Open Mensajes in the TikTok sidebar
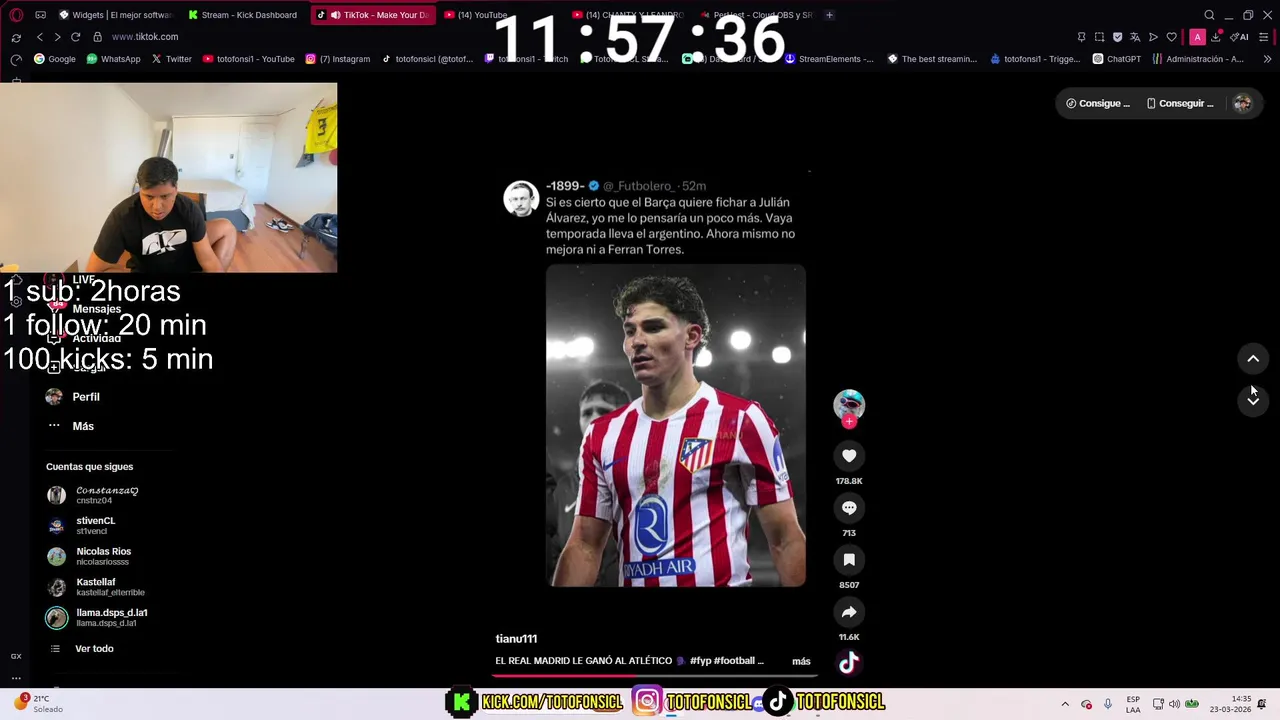The height and width of the screenshot is (720, 1280). coord(84,309)
